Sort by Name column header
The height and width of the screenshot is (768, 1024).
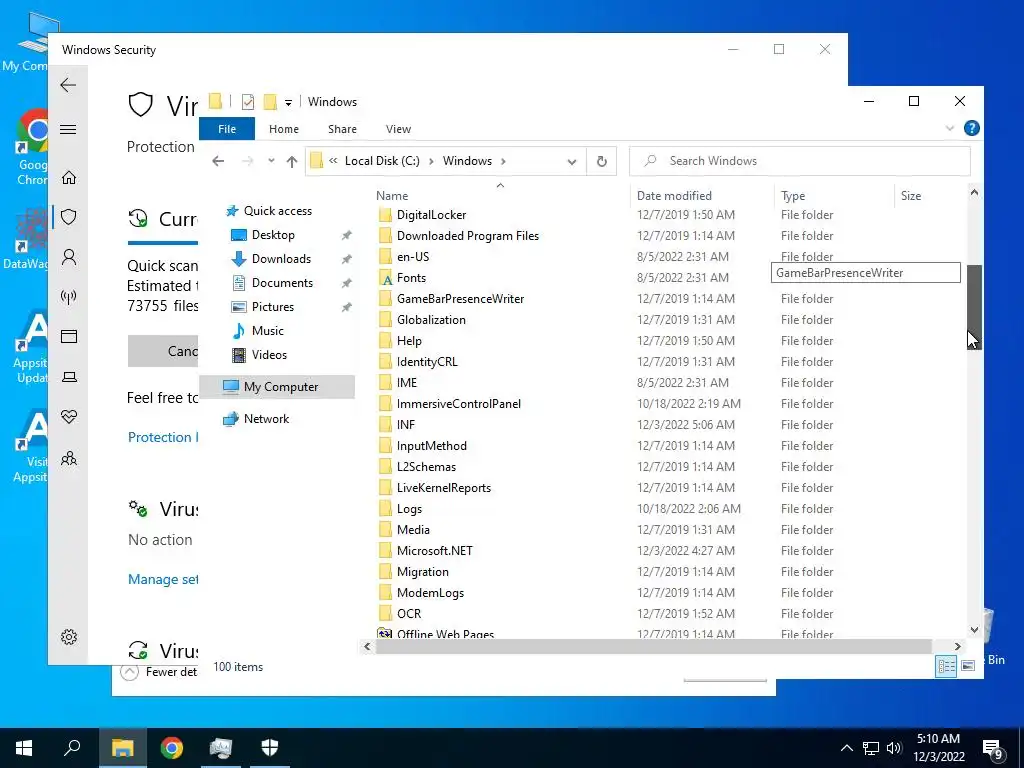(x=392, y=195)
